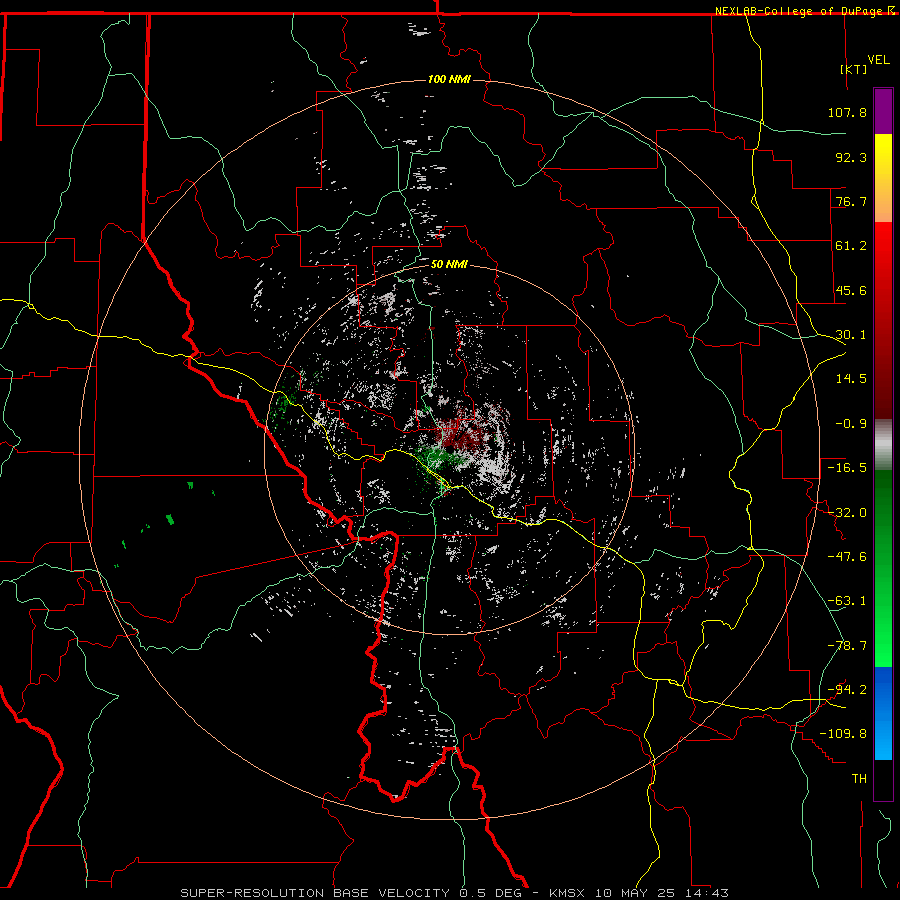The width and height of the screenshot is (900, 900).
Task: Click the 'TH' legend label
Action: [x=859, y=779]
